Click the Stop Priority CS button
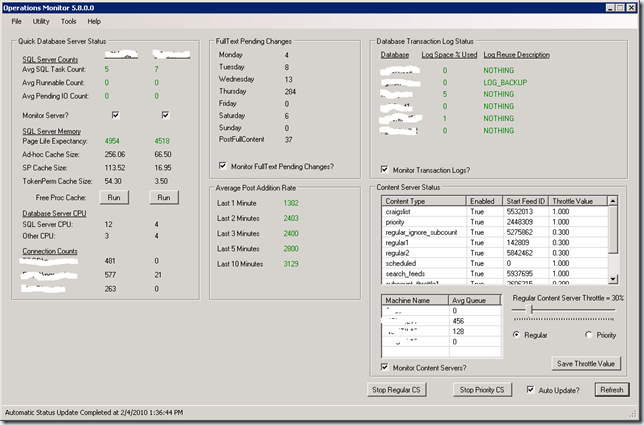 click(x=482, y=390)
